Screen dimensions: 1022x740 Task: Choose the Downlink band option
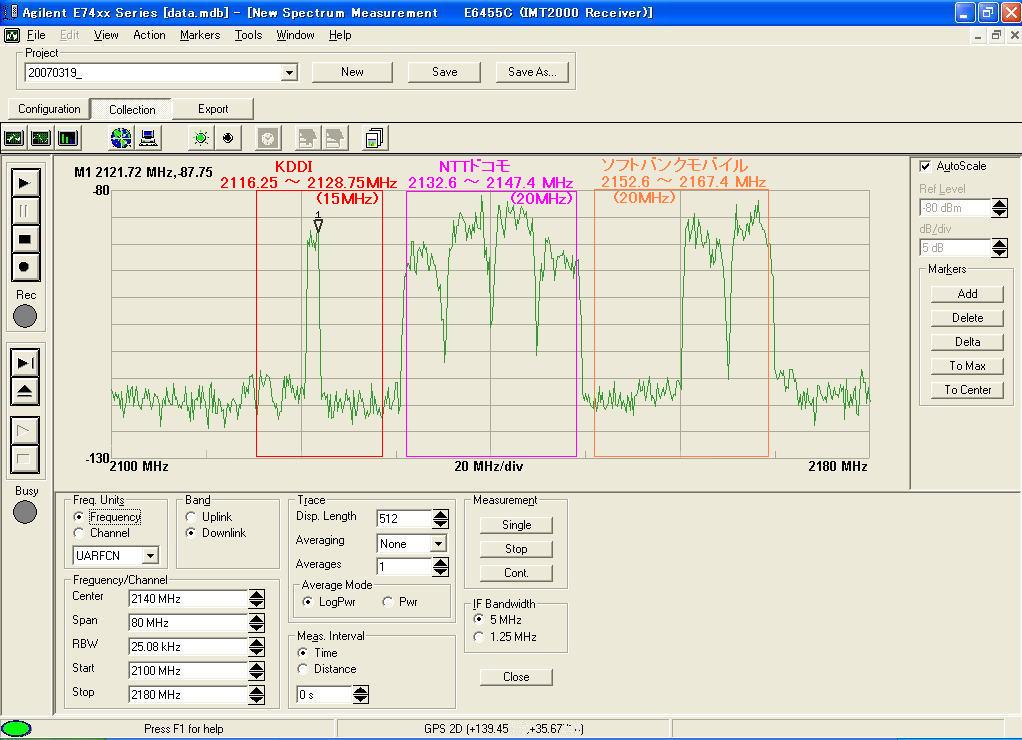(190, 533)
